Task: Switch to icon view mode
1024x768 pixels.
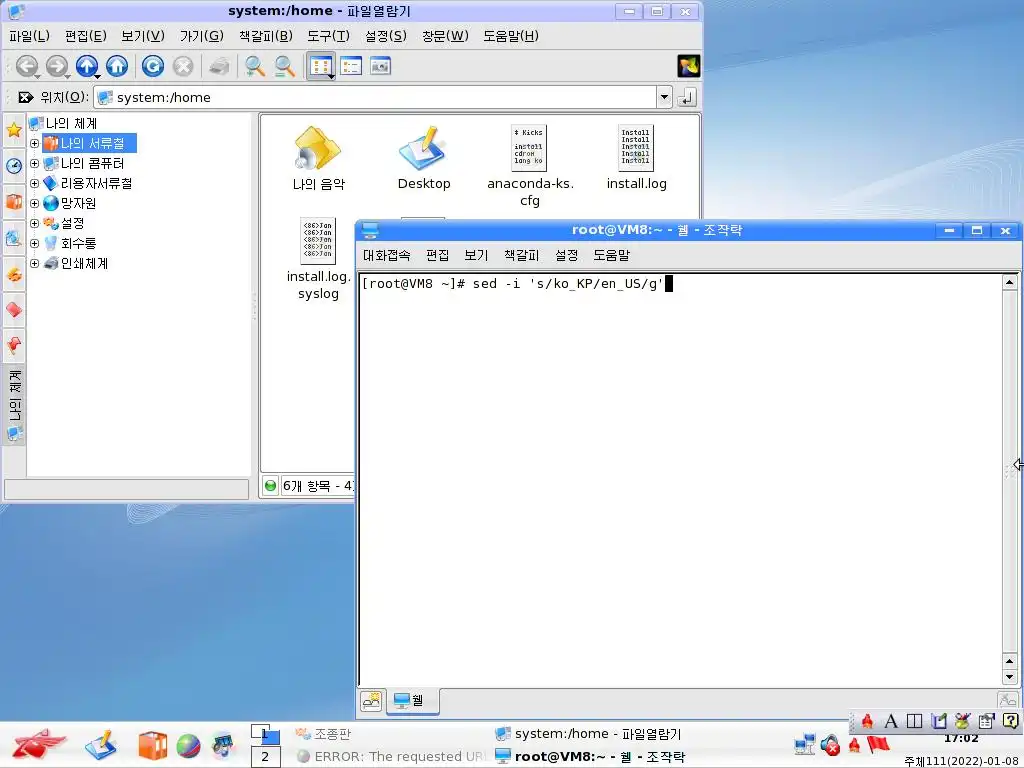Action: (x=321, y=66)
